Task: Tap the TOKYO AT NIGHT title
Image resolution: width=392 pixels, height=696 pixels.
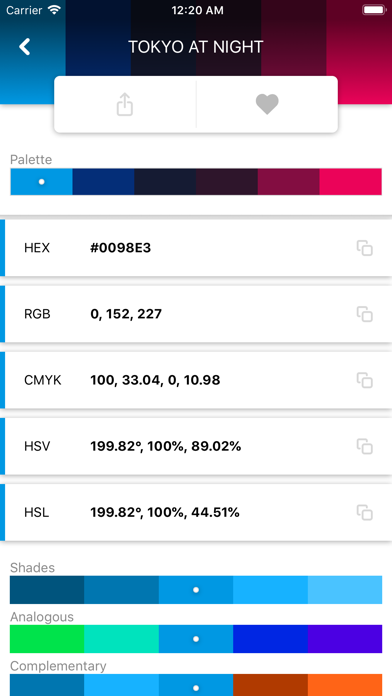Action: [196, 47]
